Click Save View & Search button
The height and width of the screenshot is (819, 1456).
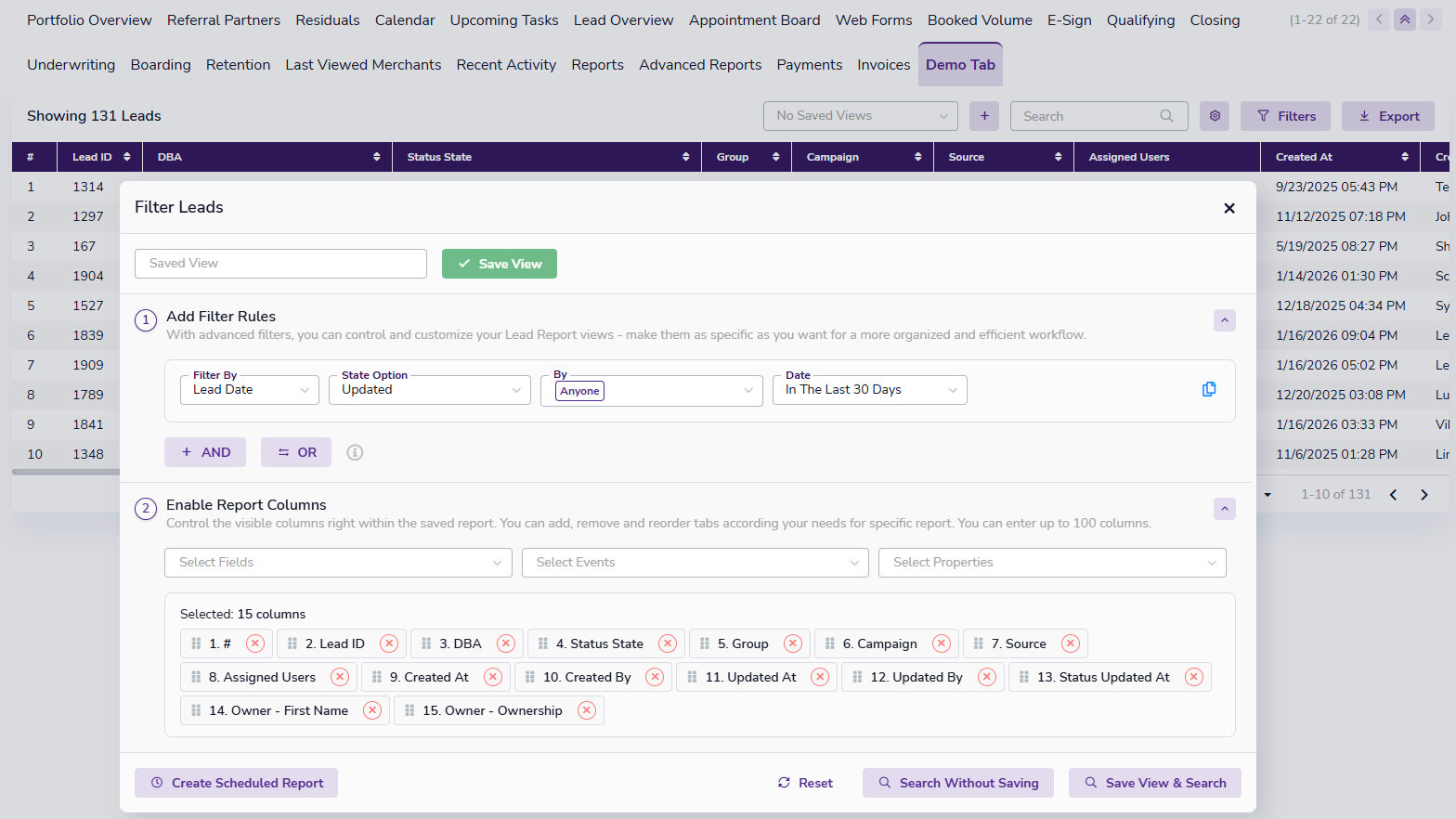click(x=1154, y=783)
